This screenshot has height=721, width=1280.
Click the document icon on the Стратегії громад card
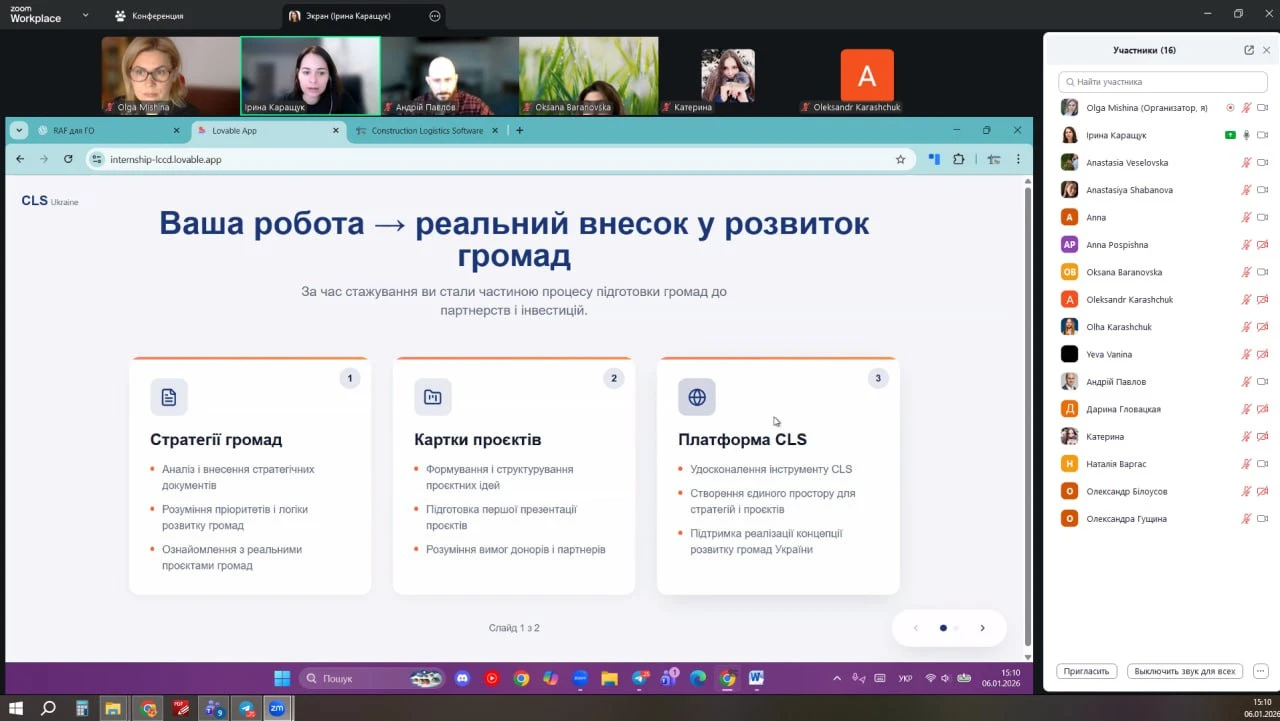pyautogui.click(x=169, y=397)
